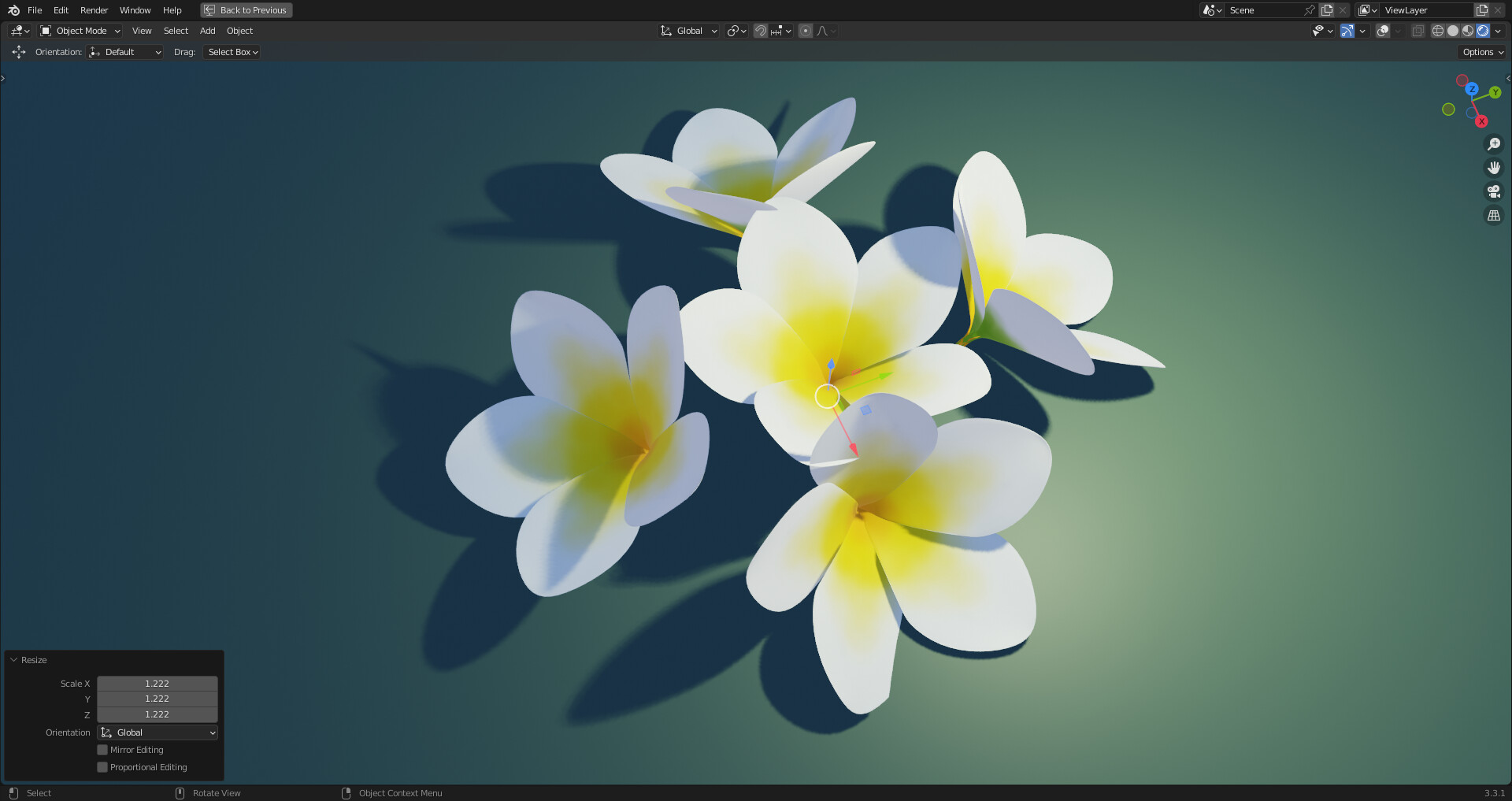This screenshot has width=1512, height=801.
Task: Open the Object menu in the viewport header
Action: click(x=239, y=31)
